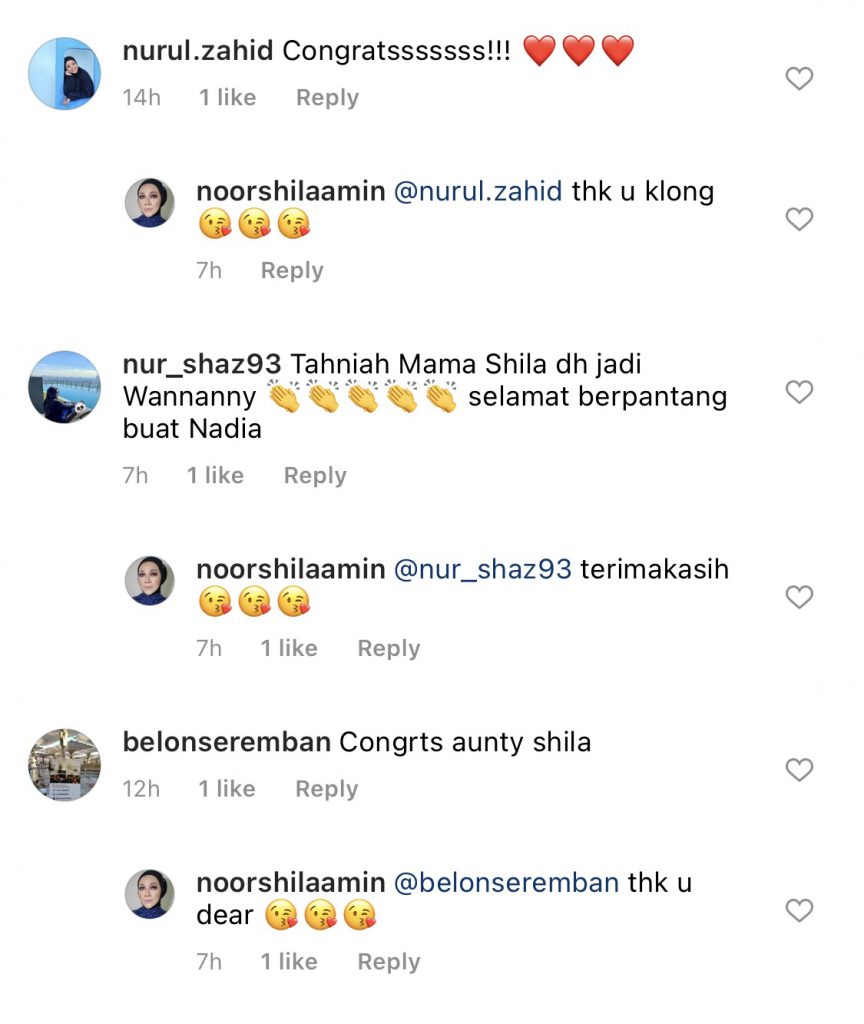Like belonseremban's Congrts aunty shila comment
This screenshot has height=1024, width=864.
[799, 770]
